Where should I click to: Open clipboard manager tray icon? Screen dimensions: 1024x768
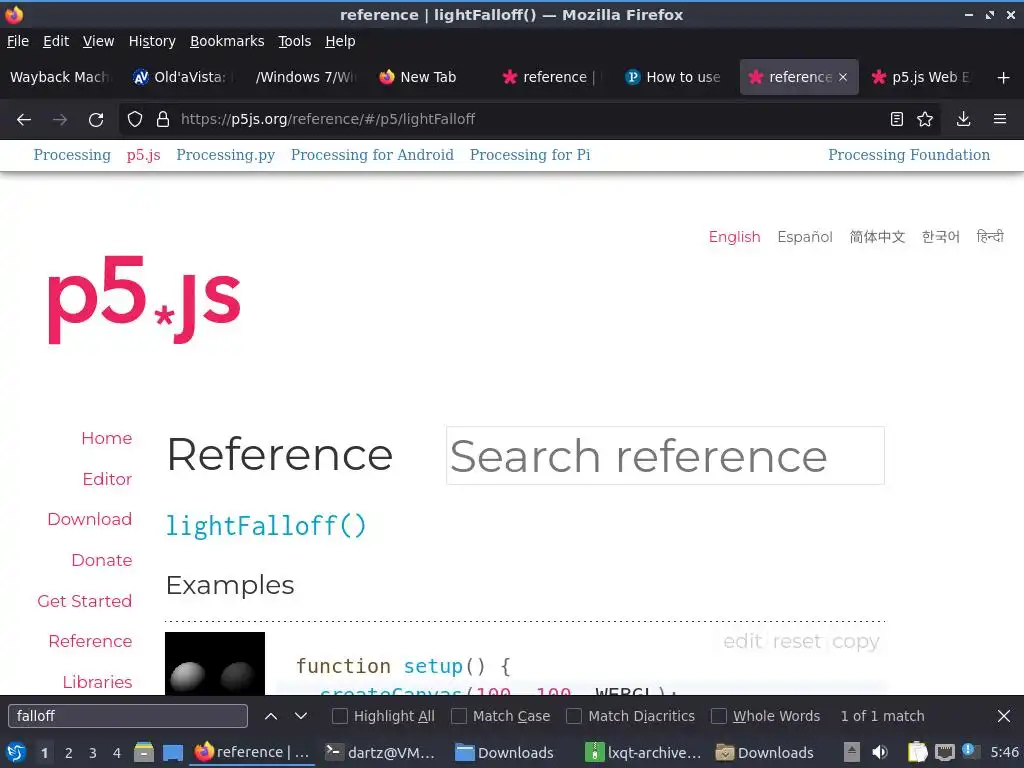click(x=917, y=752)
